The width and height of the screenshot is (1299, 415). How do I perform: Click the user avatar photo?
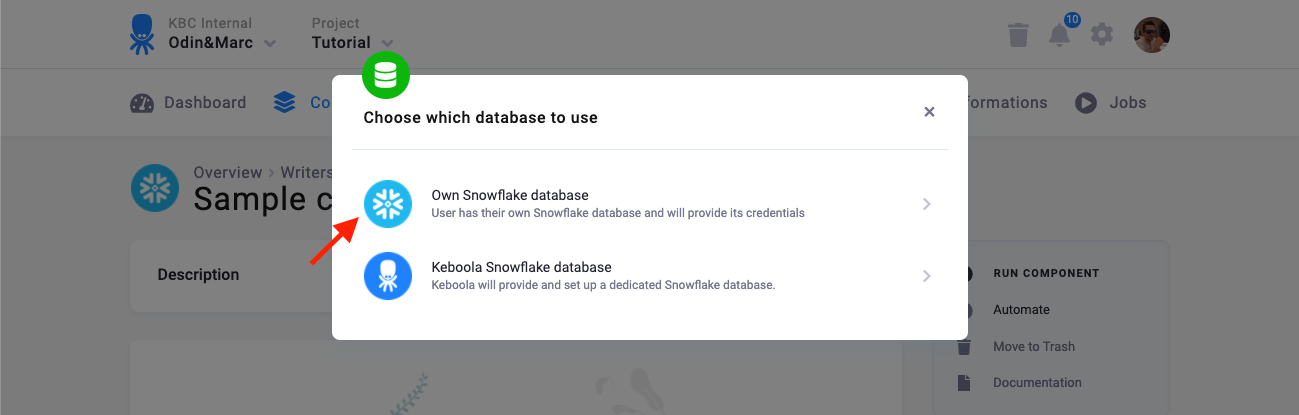click(x=1152, y=35)
